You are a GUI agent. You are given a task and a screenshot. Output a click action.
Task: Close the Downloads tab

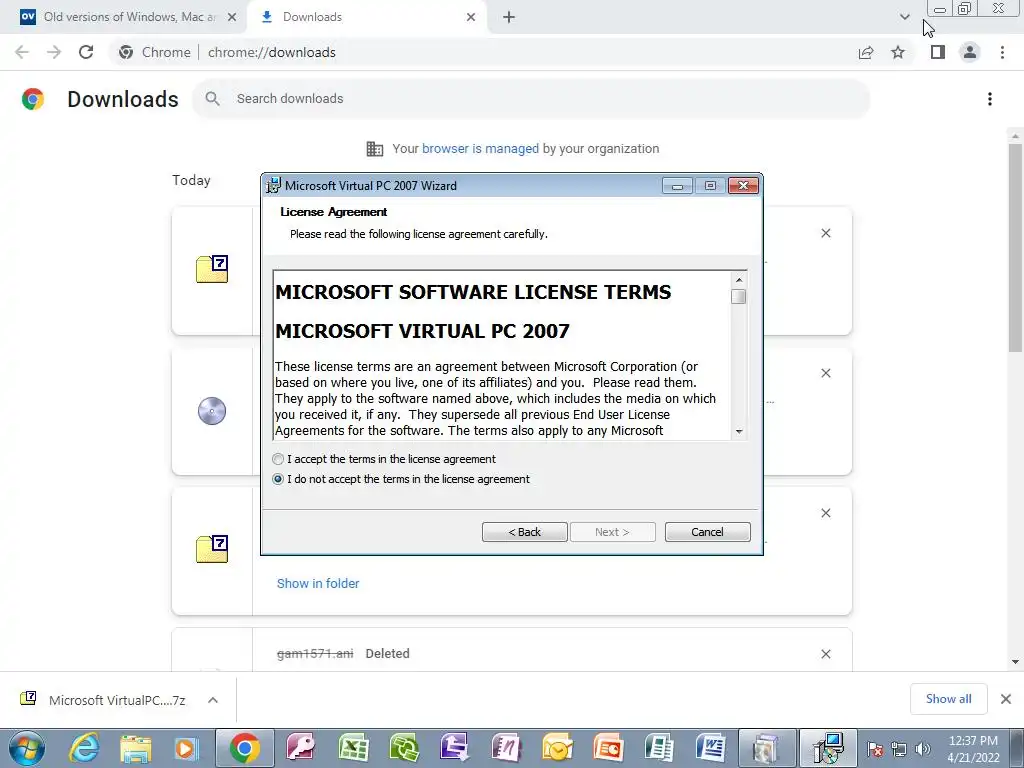coord(471,17)
